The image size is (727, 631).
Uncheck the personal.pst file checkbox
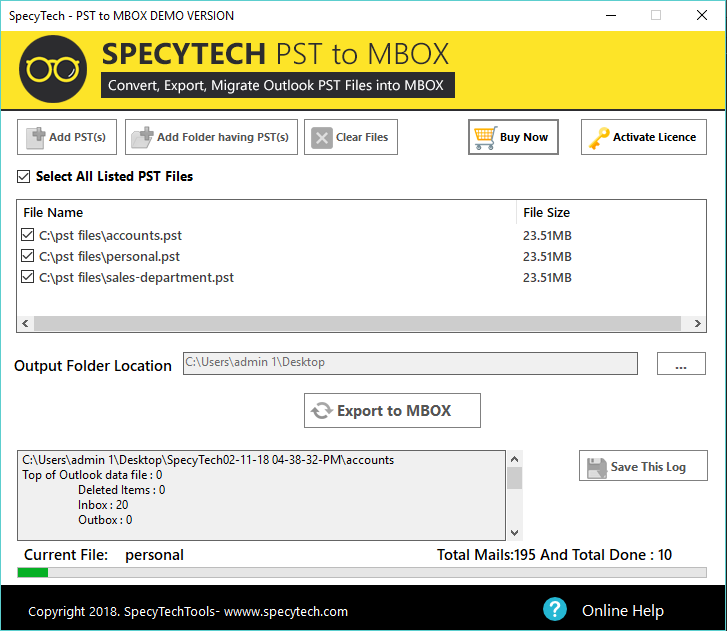coord(27,256)
